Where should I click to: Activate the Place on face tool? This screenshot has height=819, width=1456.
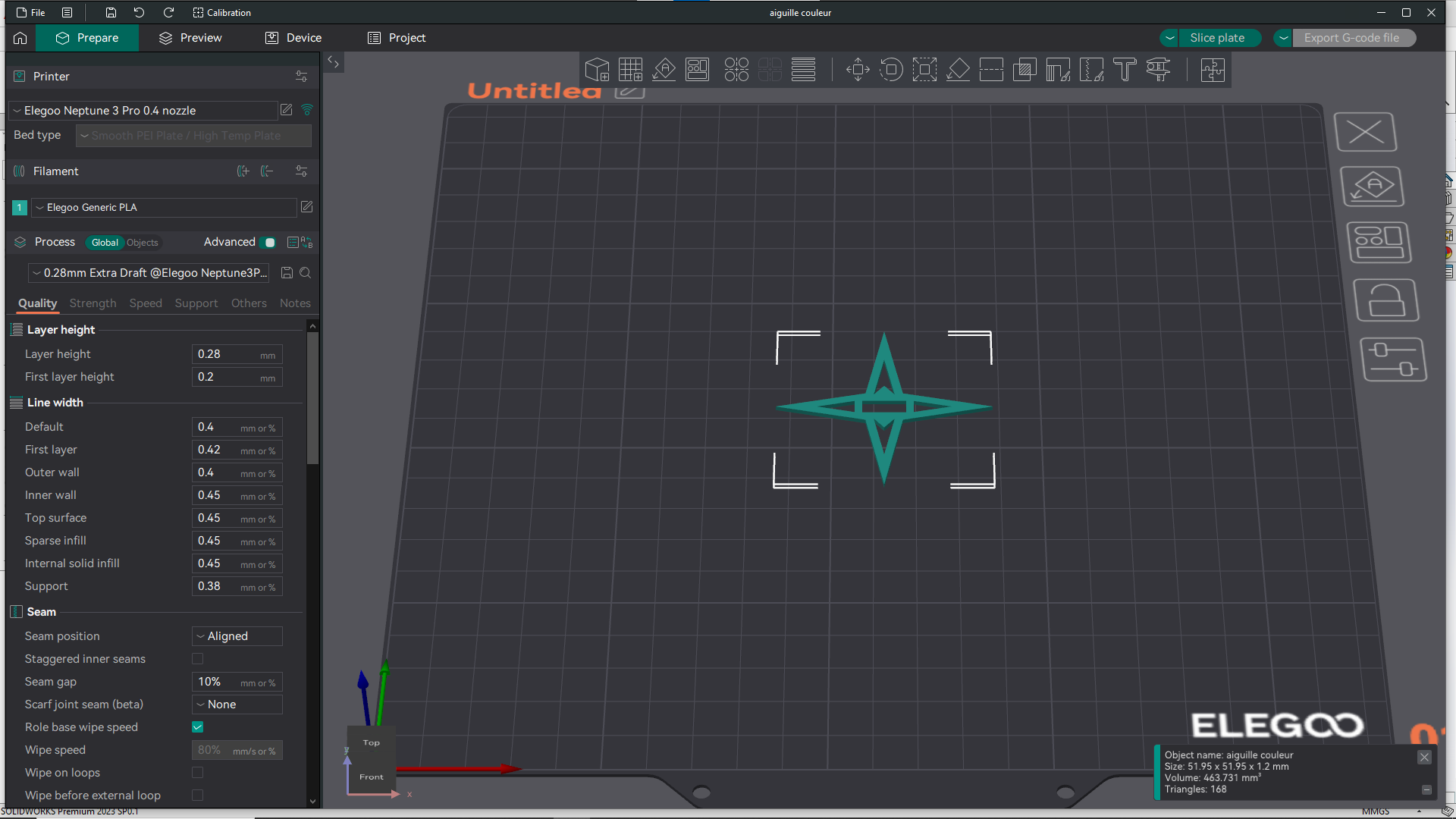[x=958, y=69]
